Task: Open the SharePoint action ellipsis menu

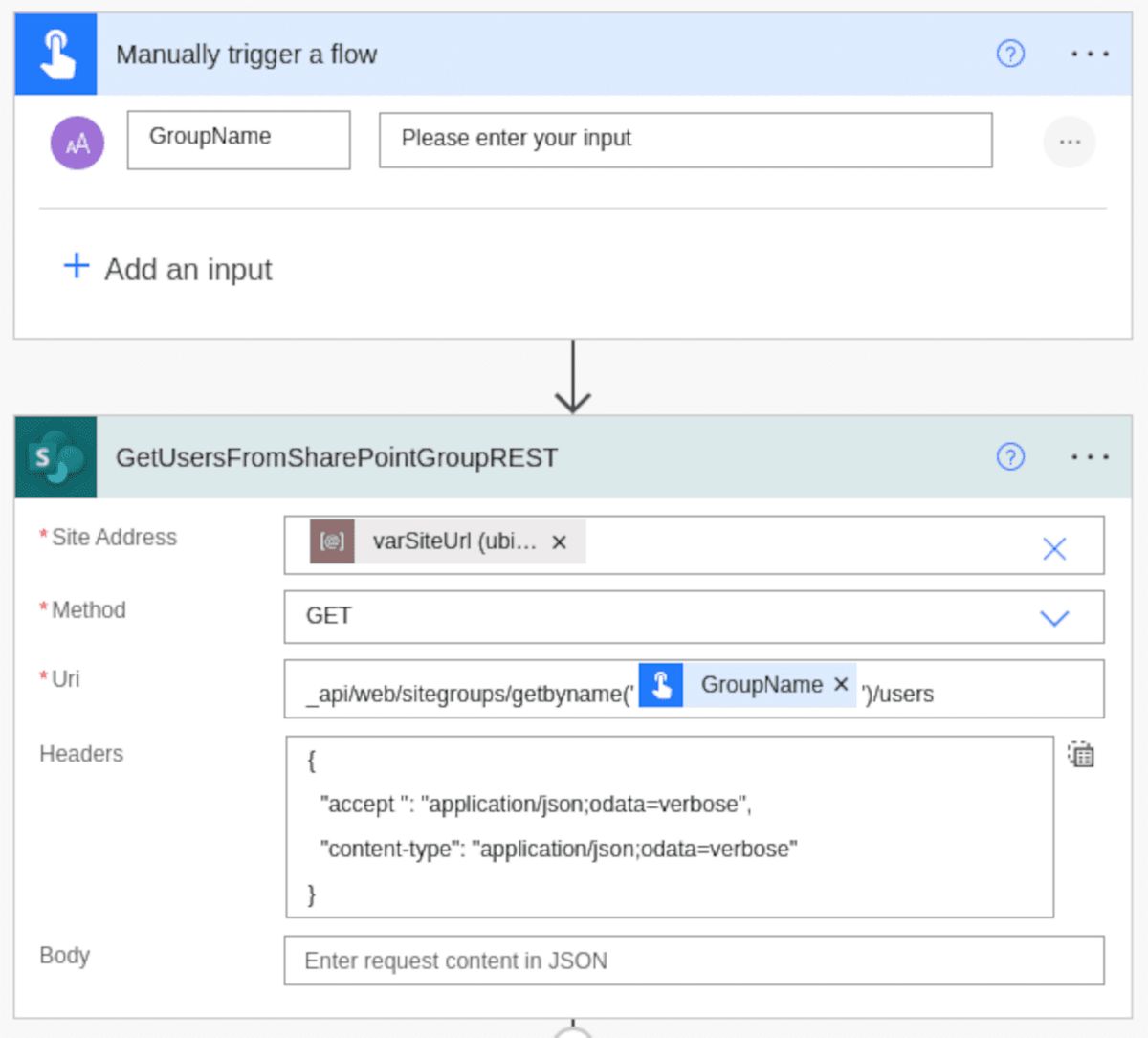Action: (1089, 457)
